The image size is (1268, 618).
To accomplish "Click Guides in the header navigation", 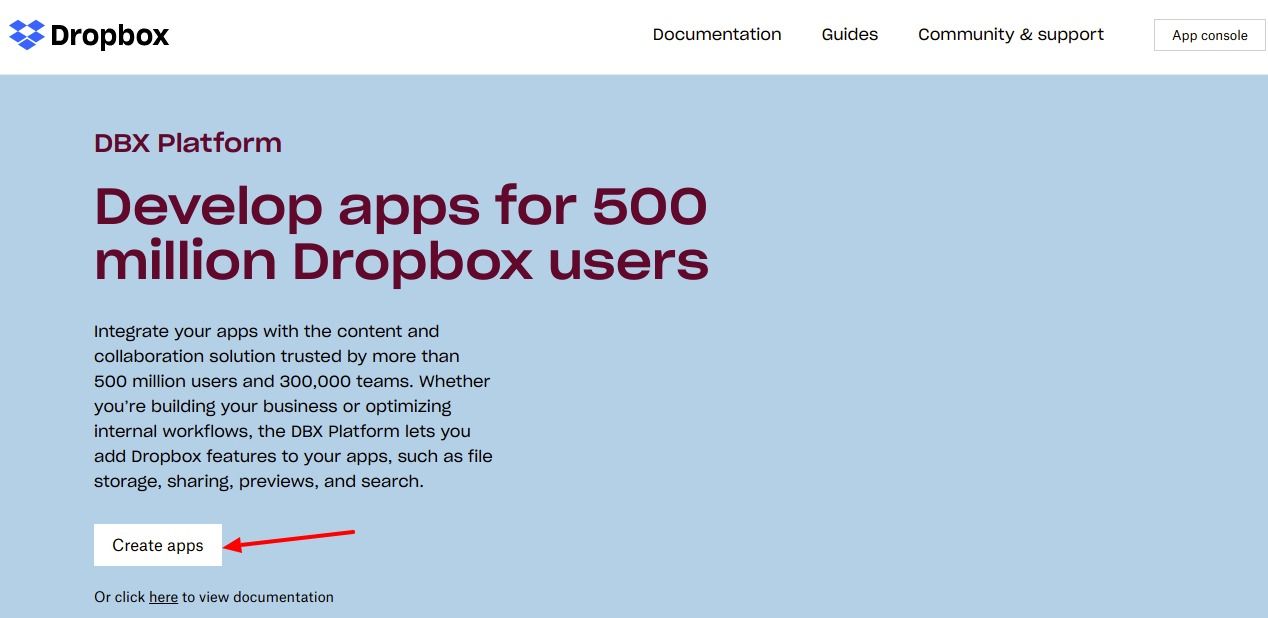I will (x=849, y=34).
